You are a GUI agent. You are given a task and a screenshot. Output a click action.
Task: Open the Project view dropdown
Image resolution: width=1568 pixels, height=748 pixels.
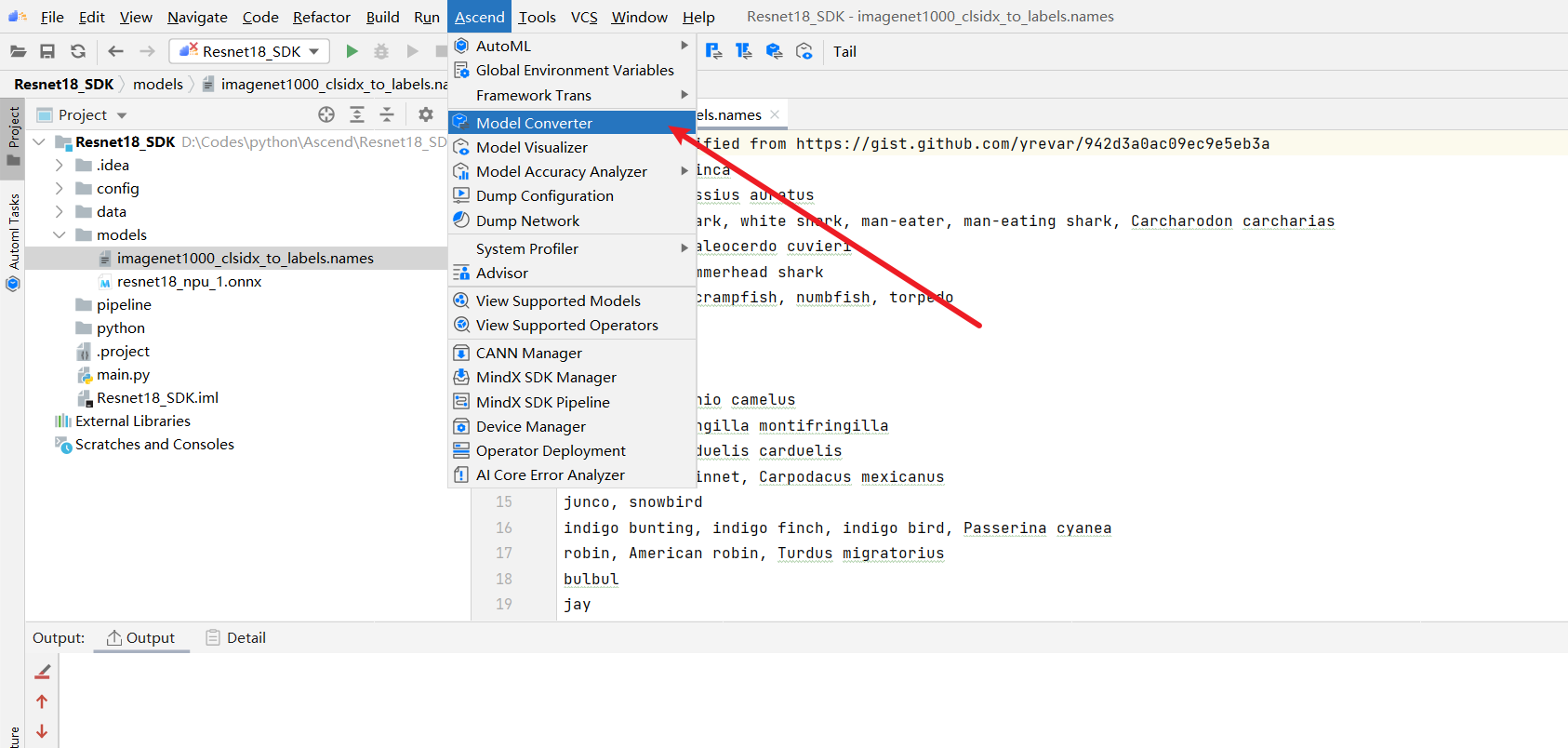click(x=122, y=115)
